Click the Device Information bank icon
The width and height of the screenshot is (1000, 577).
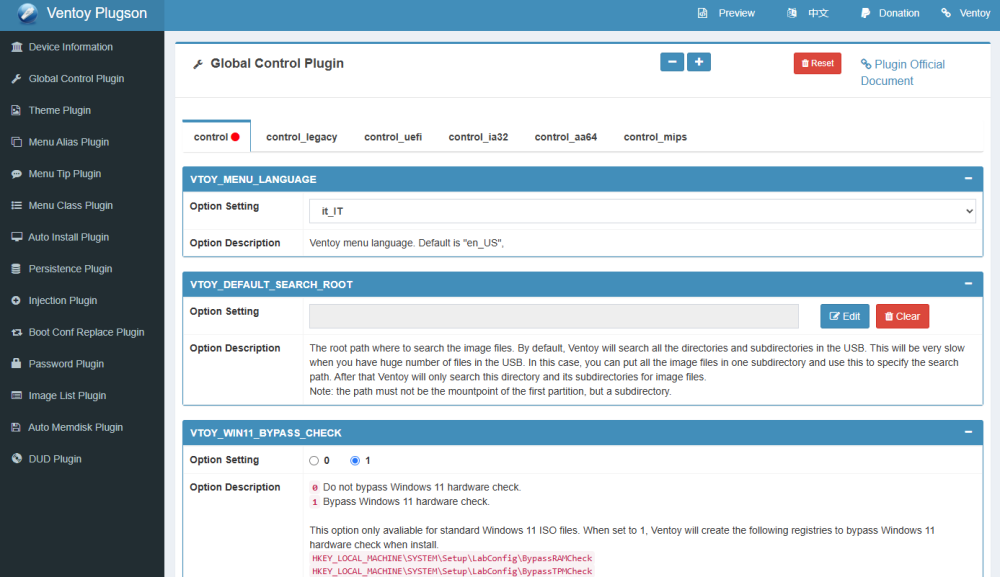(17, 47)
